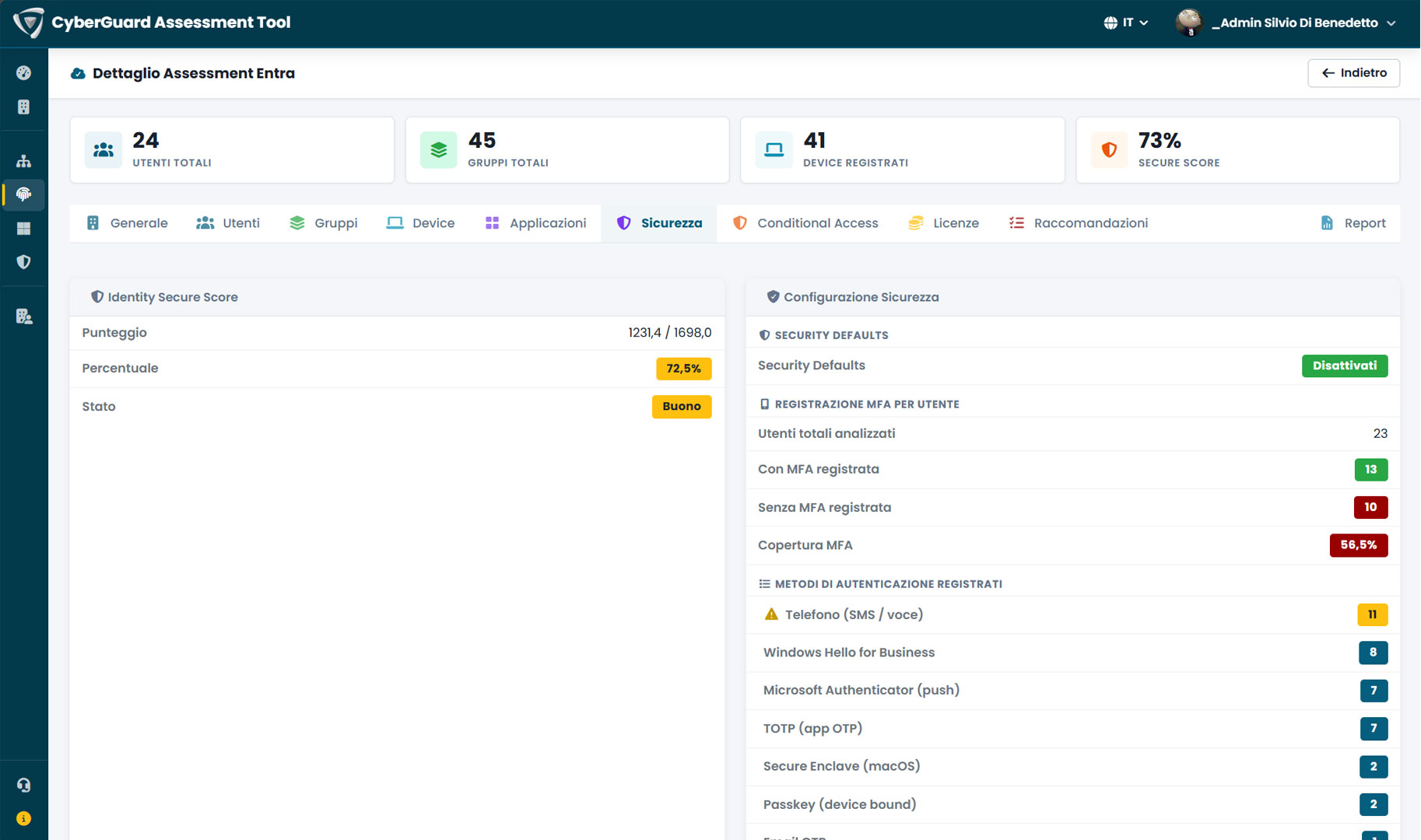The width and height of the screenshot is (1421, 840).
Task: Click the admin user avatar
Action: point(1189,23)
